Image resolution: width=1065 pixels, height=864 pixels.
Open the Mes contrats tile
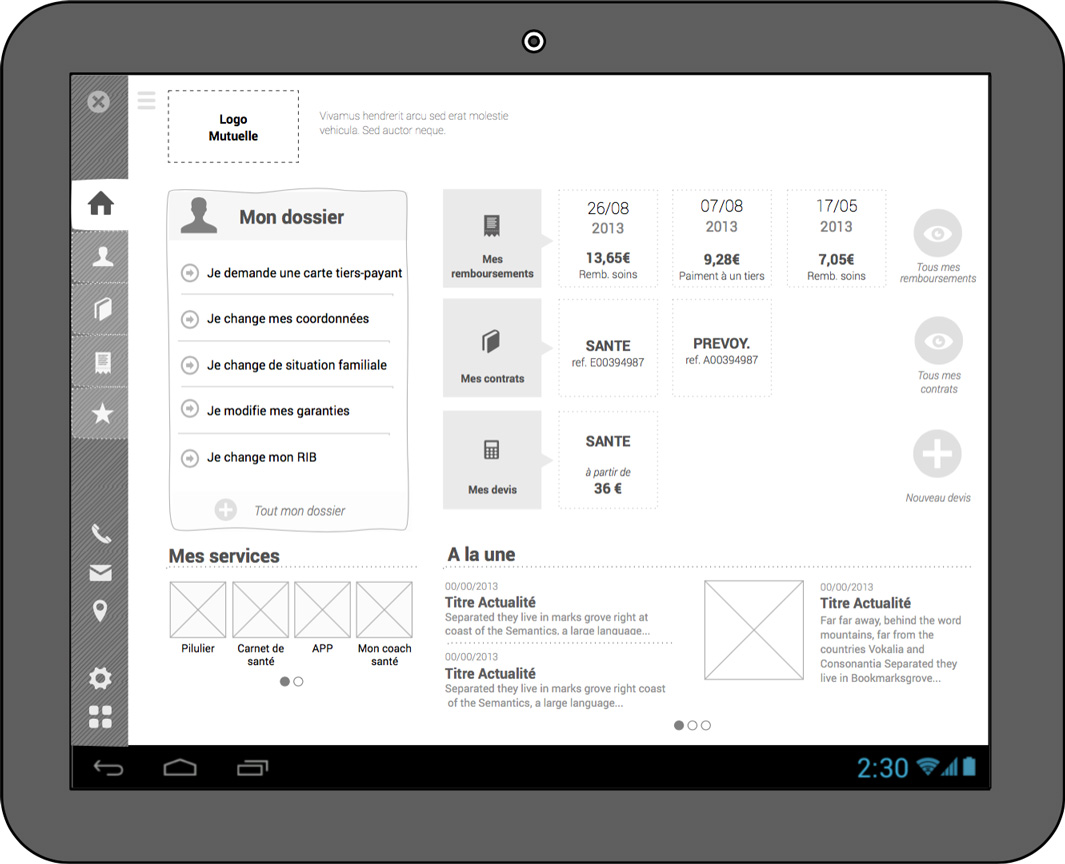[x=492, y=348]
